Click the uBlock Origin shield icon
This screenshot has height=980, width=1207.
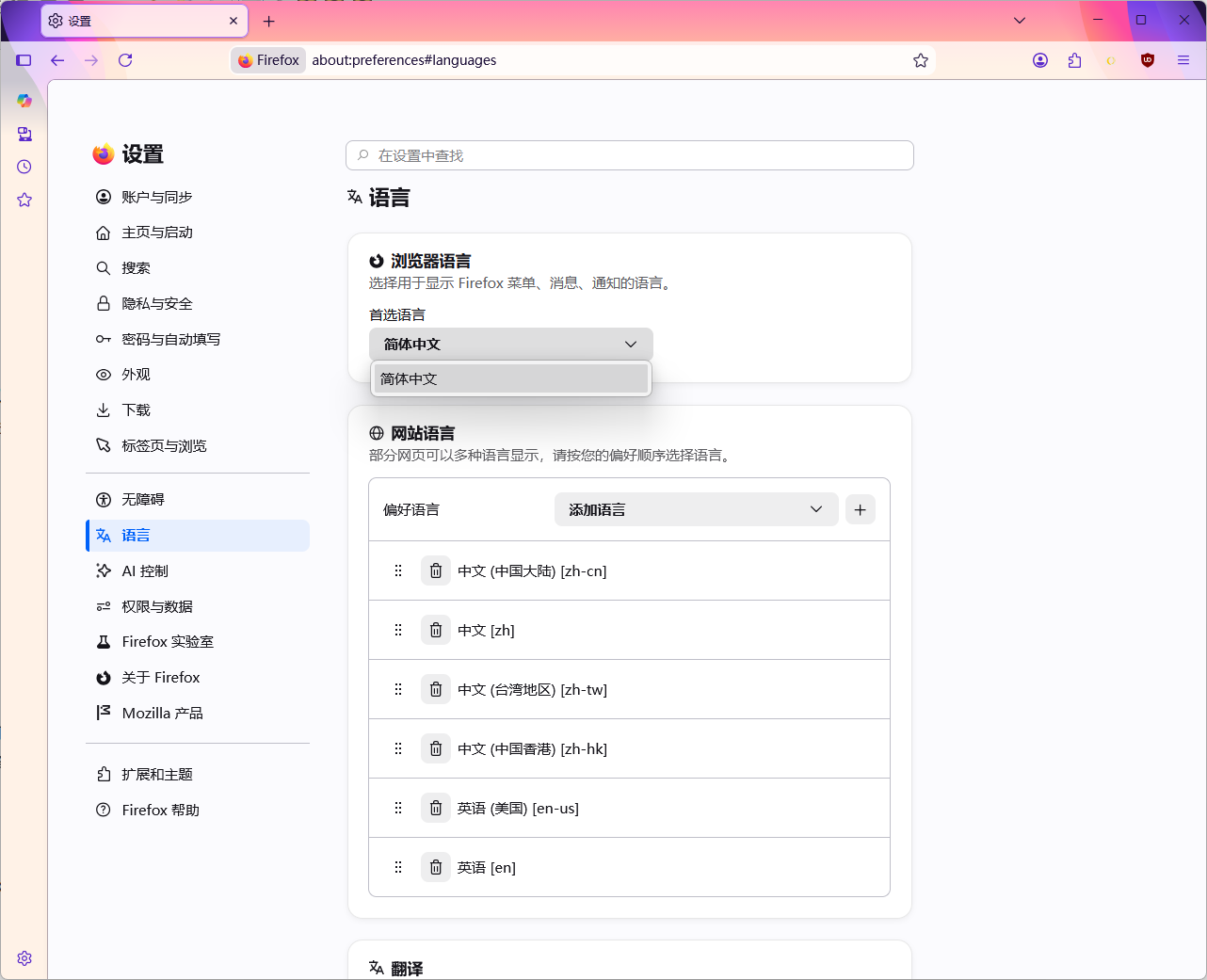(1148, 60)
